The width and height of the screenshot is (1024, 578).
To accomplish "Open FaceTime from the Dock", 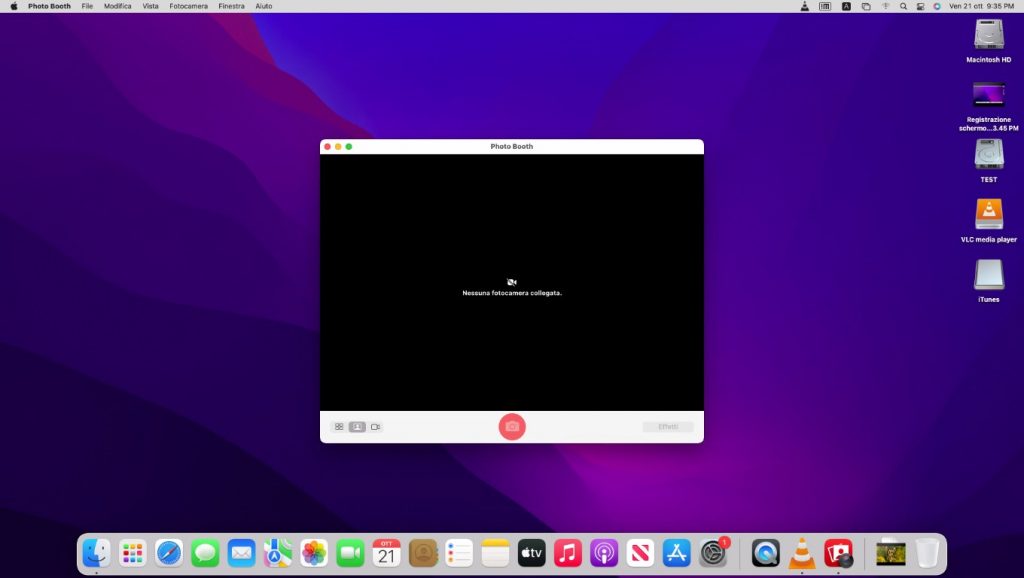I will [x=350, y=553].
